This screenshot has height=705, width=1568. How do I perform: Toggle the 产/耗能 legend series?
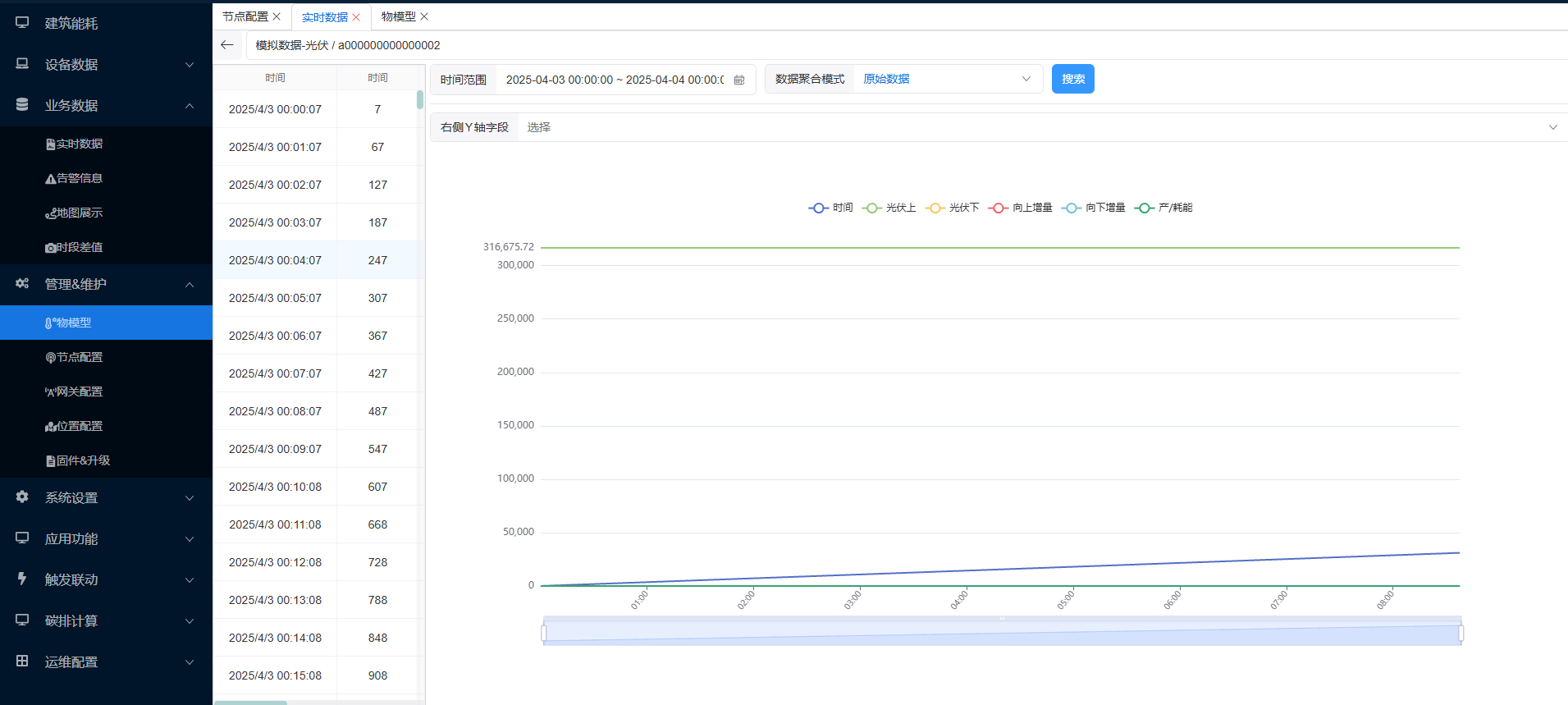click(1163, 208)
